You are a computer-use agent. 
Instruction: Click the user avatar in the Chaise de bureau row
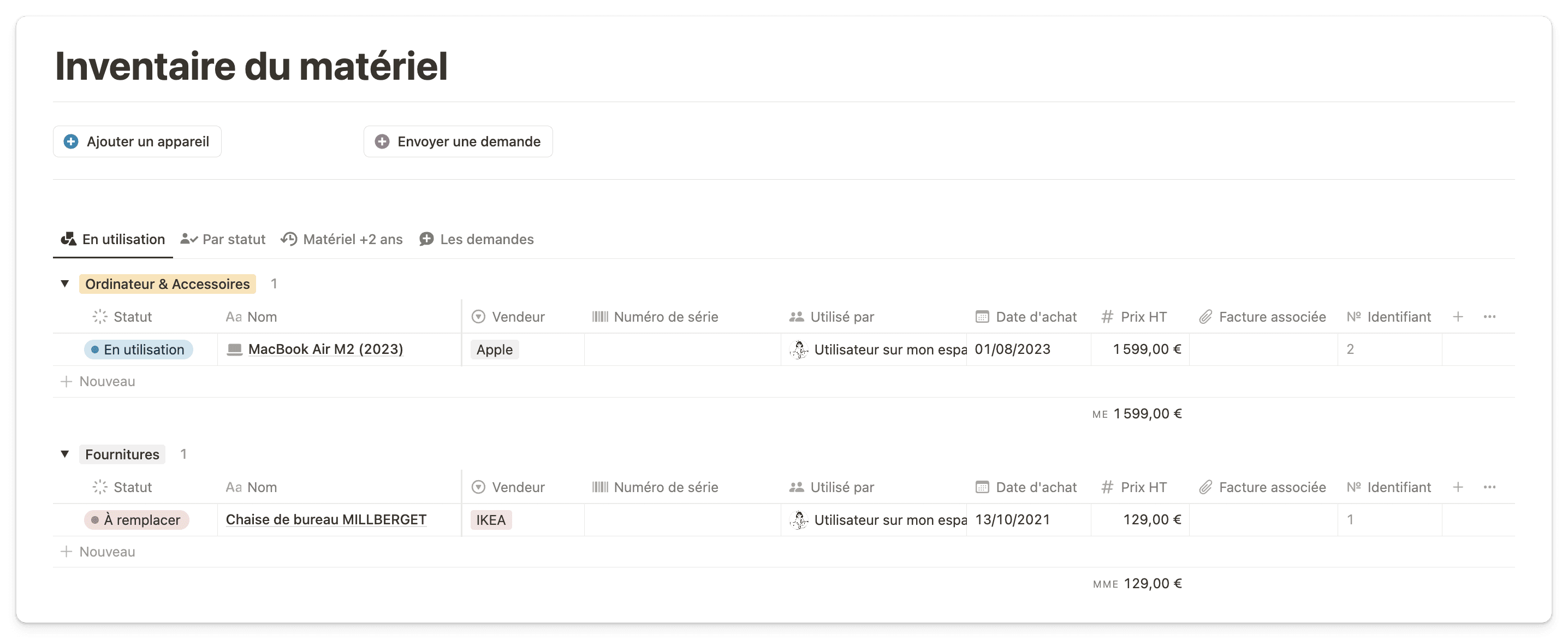click(x=799, y=519)
